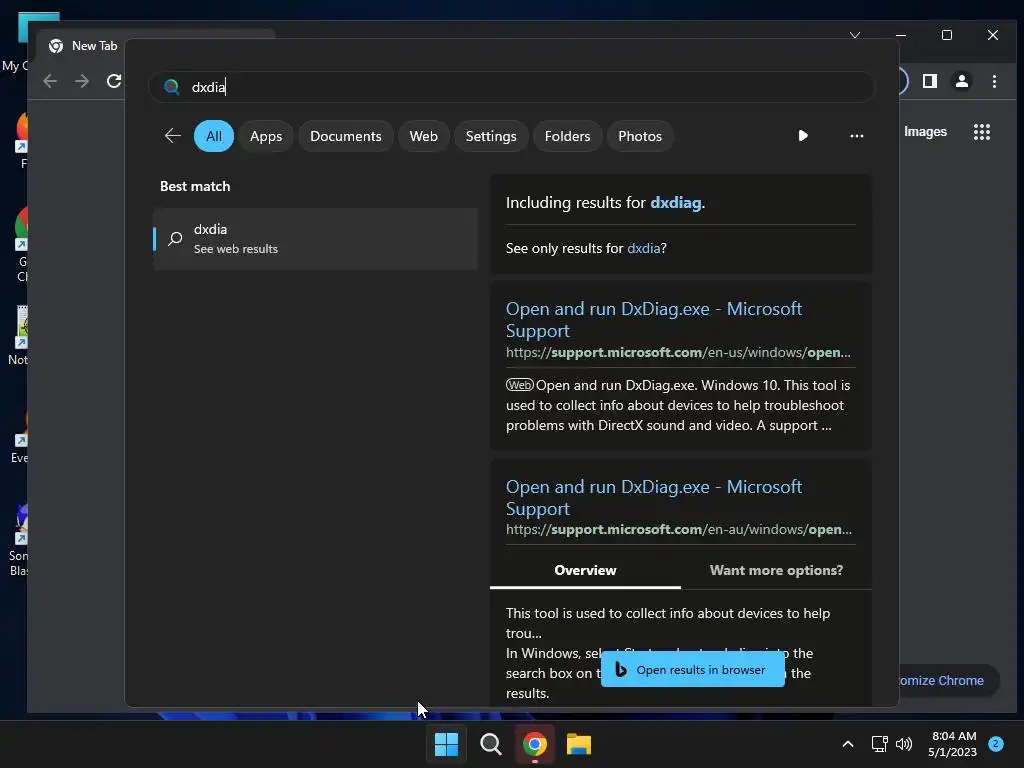This screenshot has height=768, width=1024.
Task: Click the volume speaker icon
Action: [x=904, y=744]
